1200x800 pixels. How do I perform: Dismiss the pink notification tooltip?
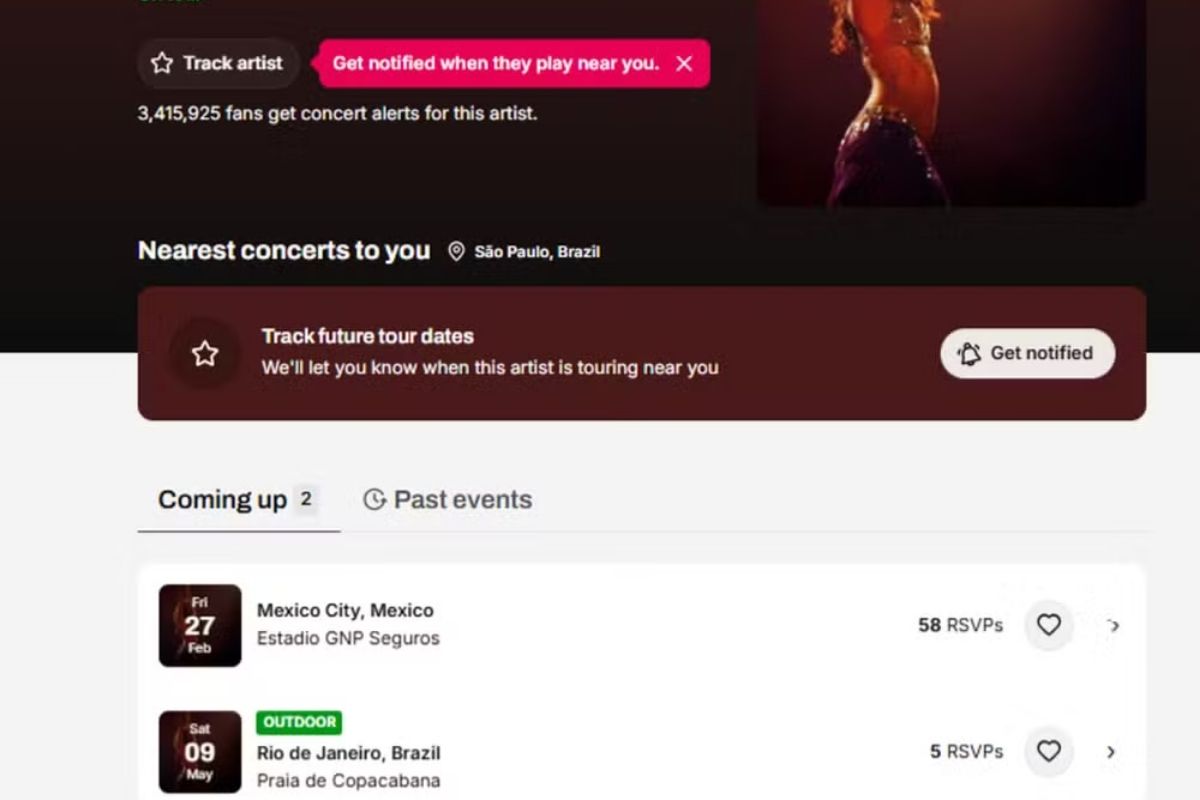[684, 64]
